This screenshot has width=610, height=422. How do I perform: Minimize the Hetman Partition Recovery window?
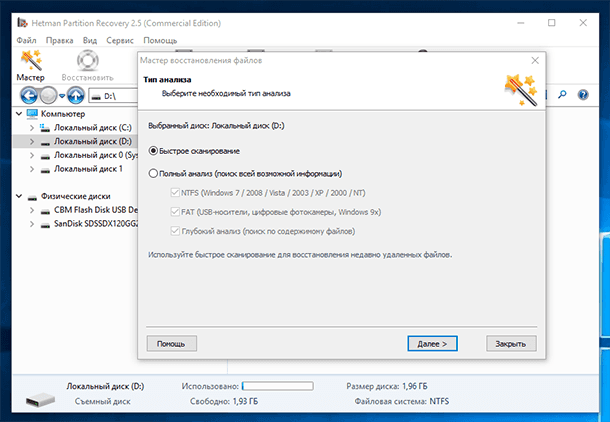click(521, 23)
